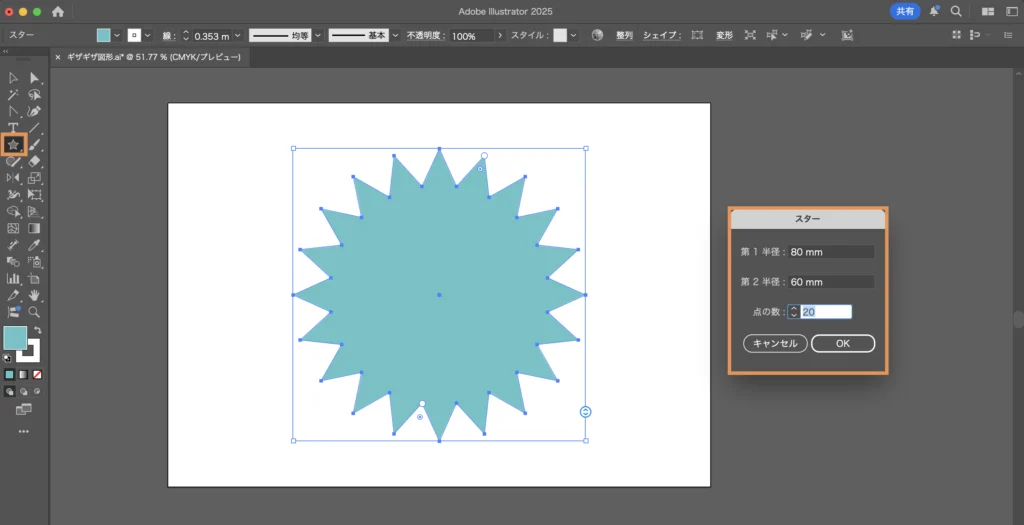Open the stroke weight dropdown

pos(237,35)
